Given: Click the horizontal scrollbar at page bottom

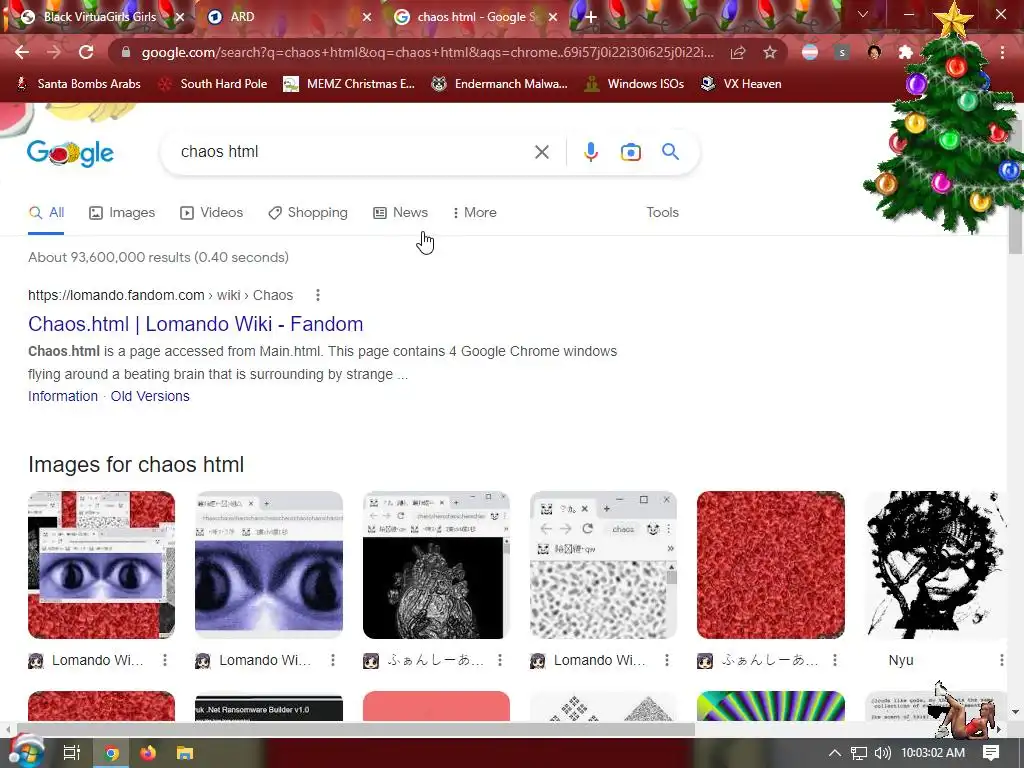Looking at the screenshot, I should [356, 729].
